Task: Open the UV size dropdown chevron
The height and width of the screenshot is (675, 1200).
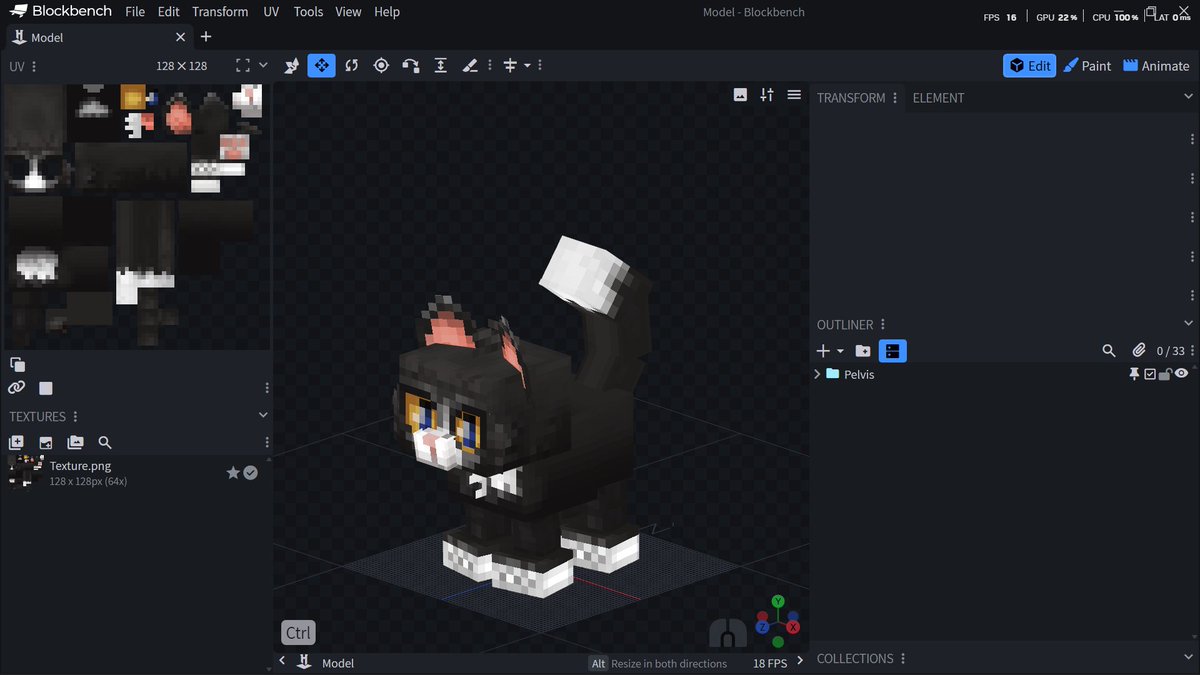Action: pos(263,65)
